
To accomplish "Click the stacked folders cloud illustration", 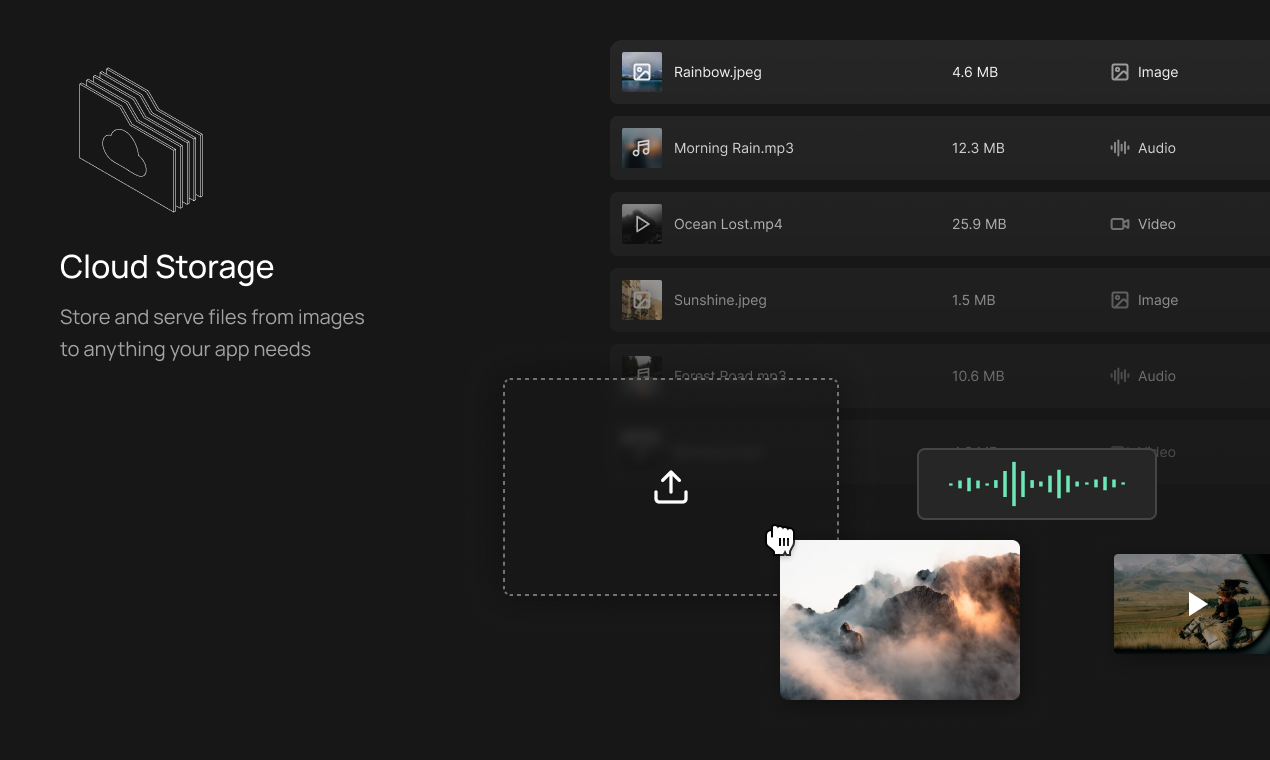I will click(x=140, y=140).
